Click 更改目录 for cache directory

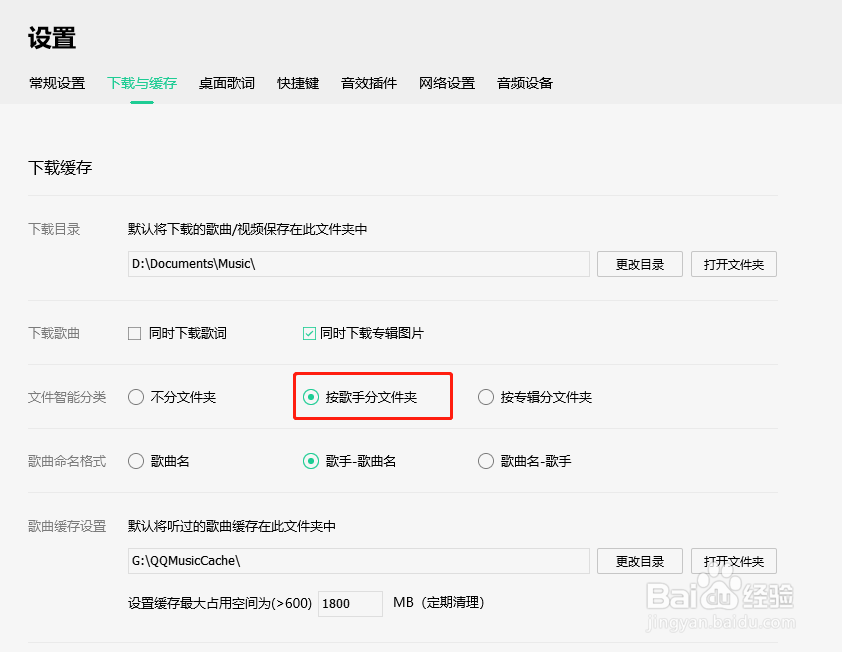[x=640, y=561]
